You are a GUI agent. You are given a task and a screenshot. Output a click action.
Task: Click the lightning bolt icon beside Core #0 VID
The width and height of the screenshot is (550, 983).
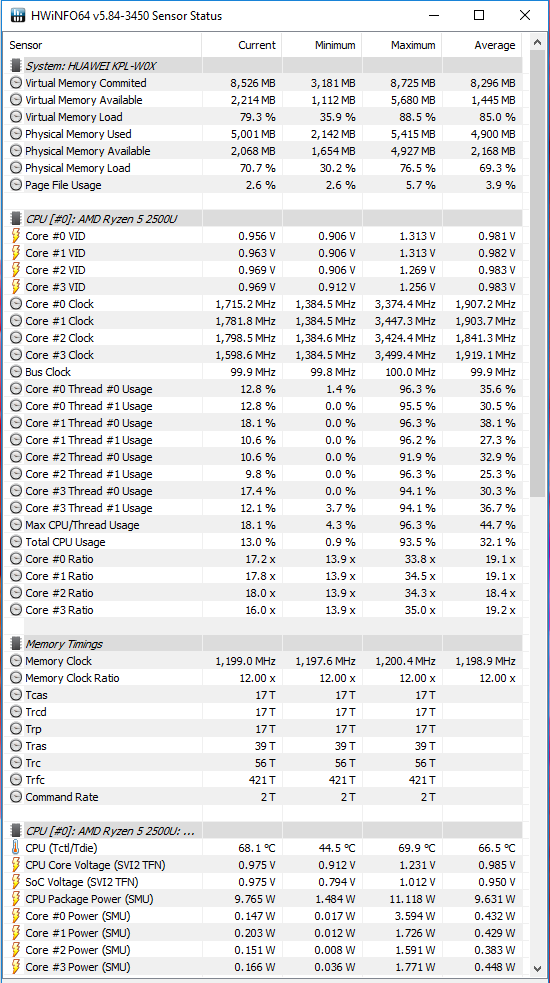coord(16,236)
